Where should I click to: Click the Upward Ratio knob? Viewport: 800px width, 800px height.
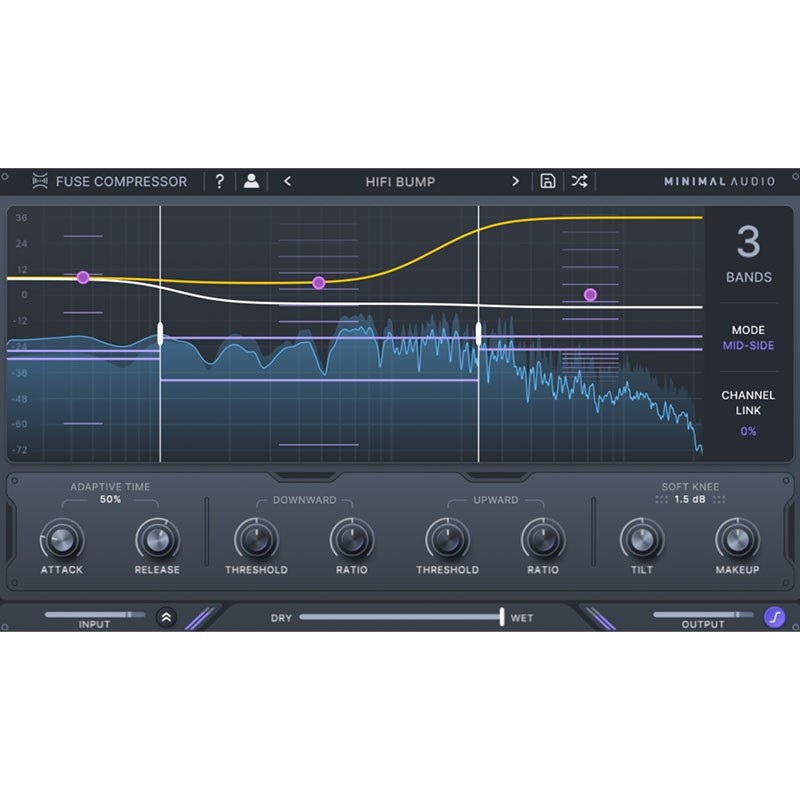click(543, 540)
